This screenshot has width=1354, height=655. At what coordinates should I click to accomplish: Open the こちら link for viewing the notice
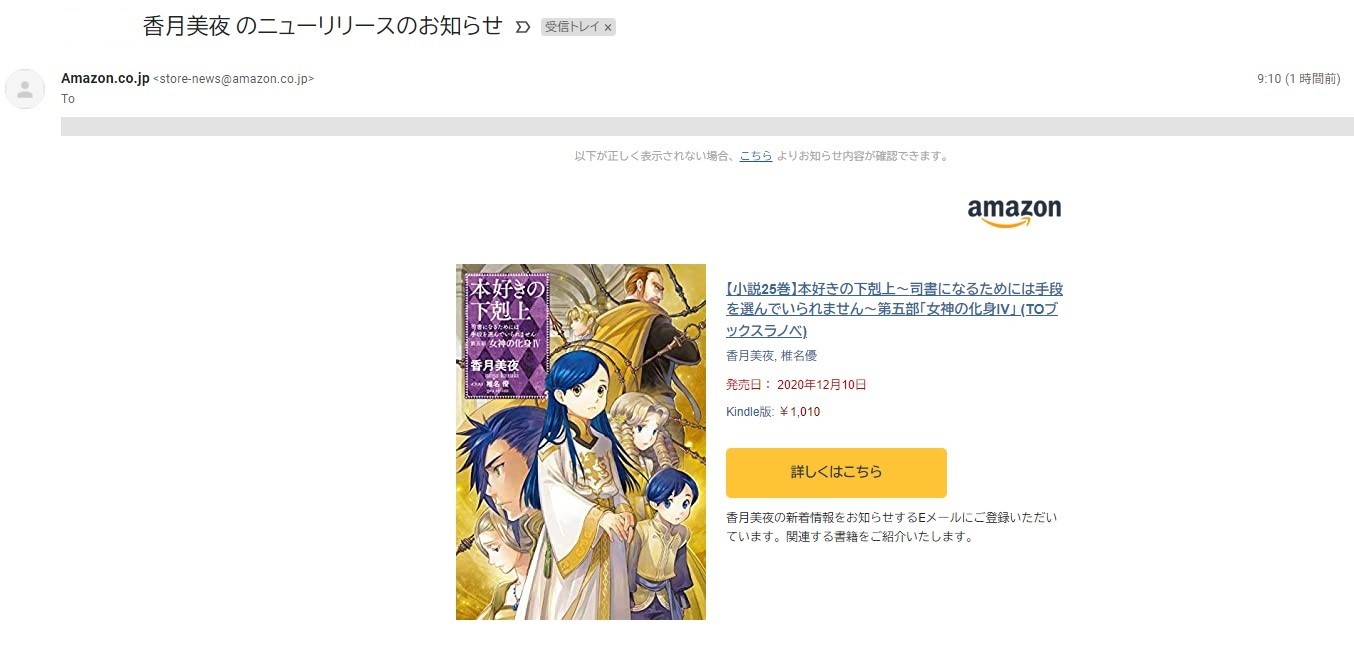click(x=756, y=156)
